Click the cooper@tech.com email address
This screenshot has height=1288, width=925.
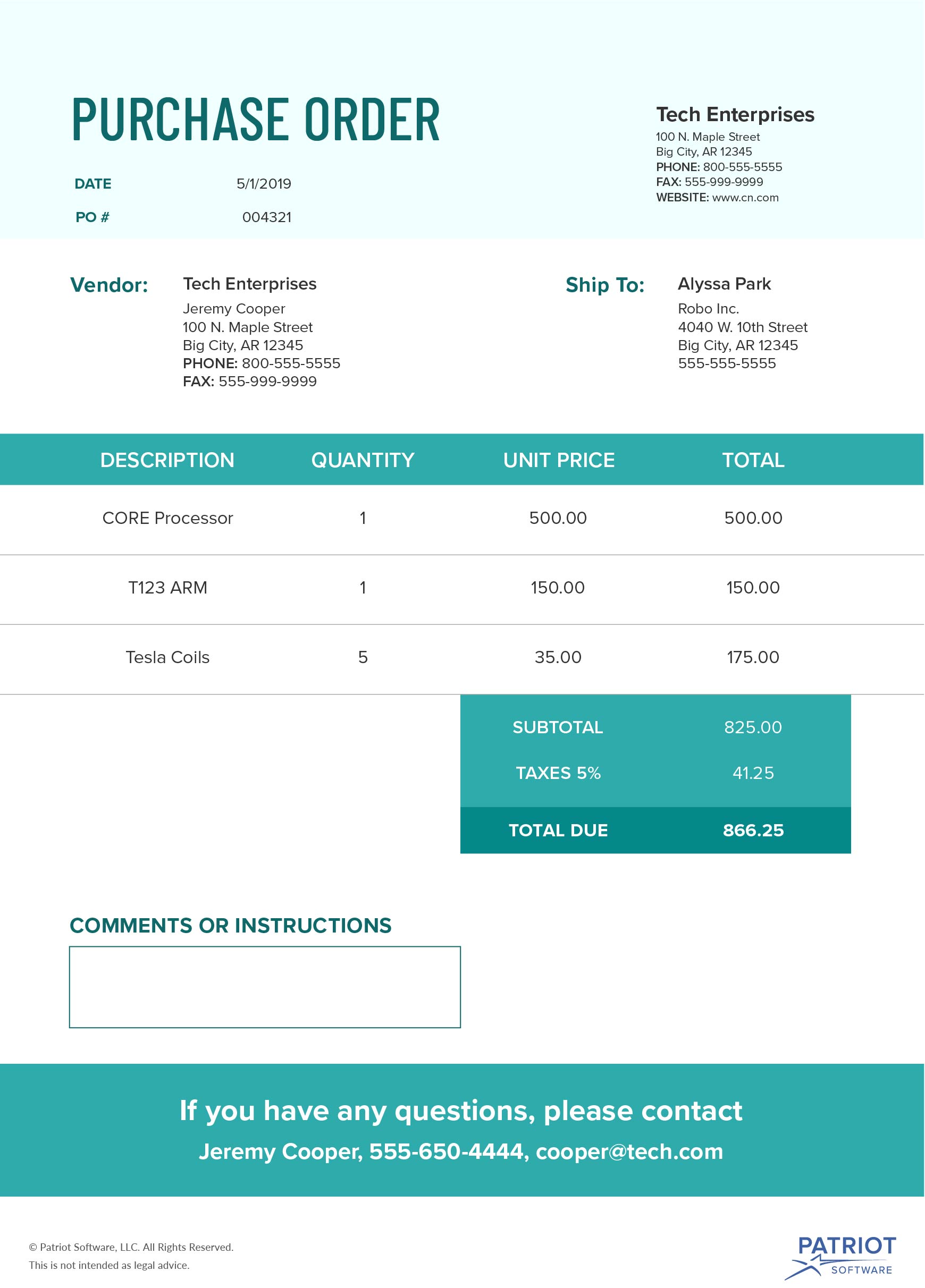(x=629, y=1151)
